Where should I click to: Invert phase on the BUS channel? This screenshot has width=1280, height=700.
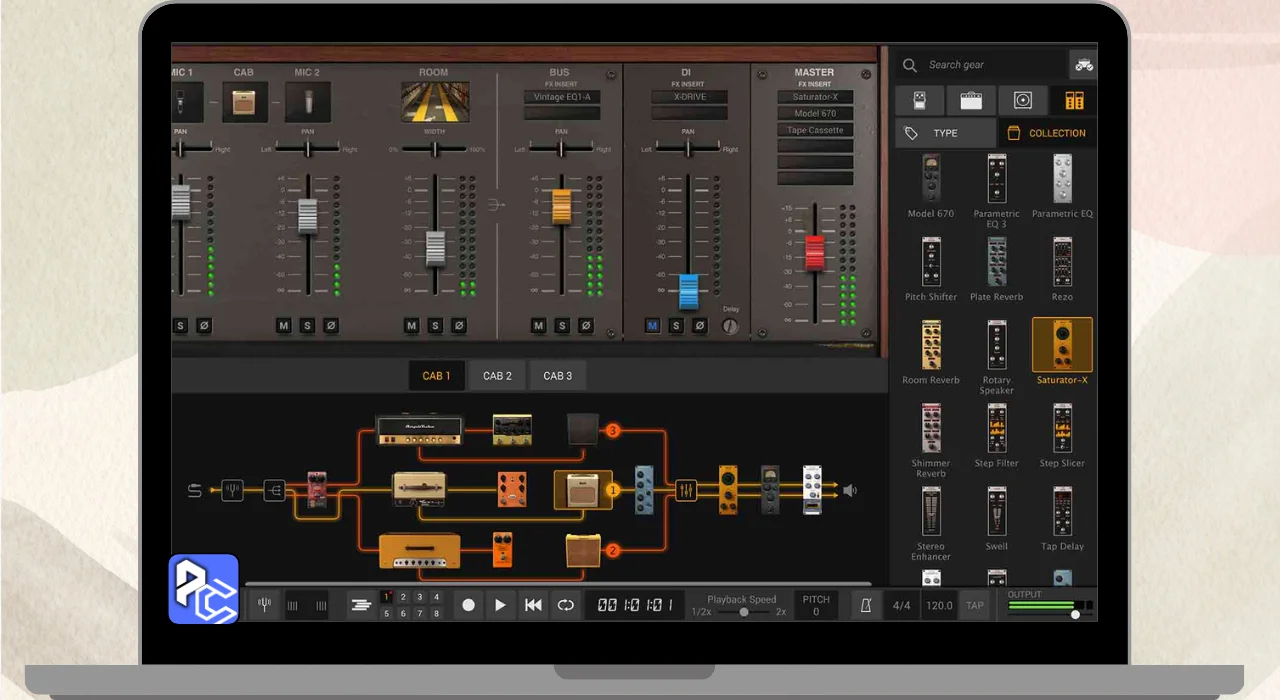coord(586,326)
